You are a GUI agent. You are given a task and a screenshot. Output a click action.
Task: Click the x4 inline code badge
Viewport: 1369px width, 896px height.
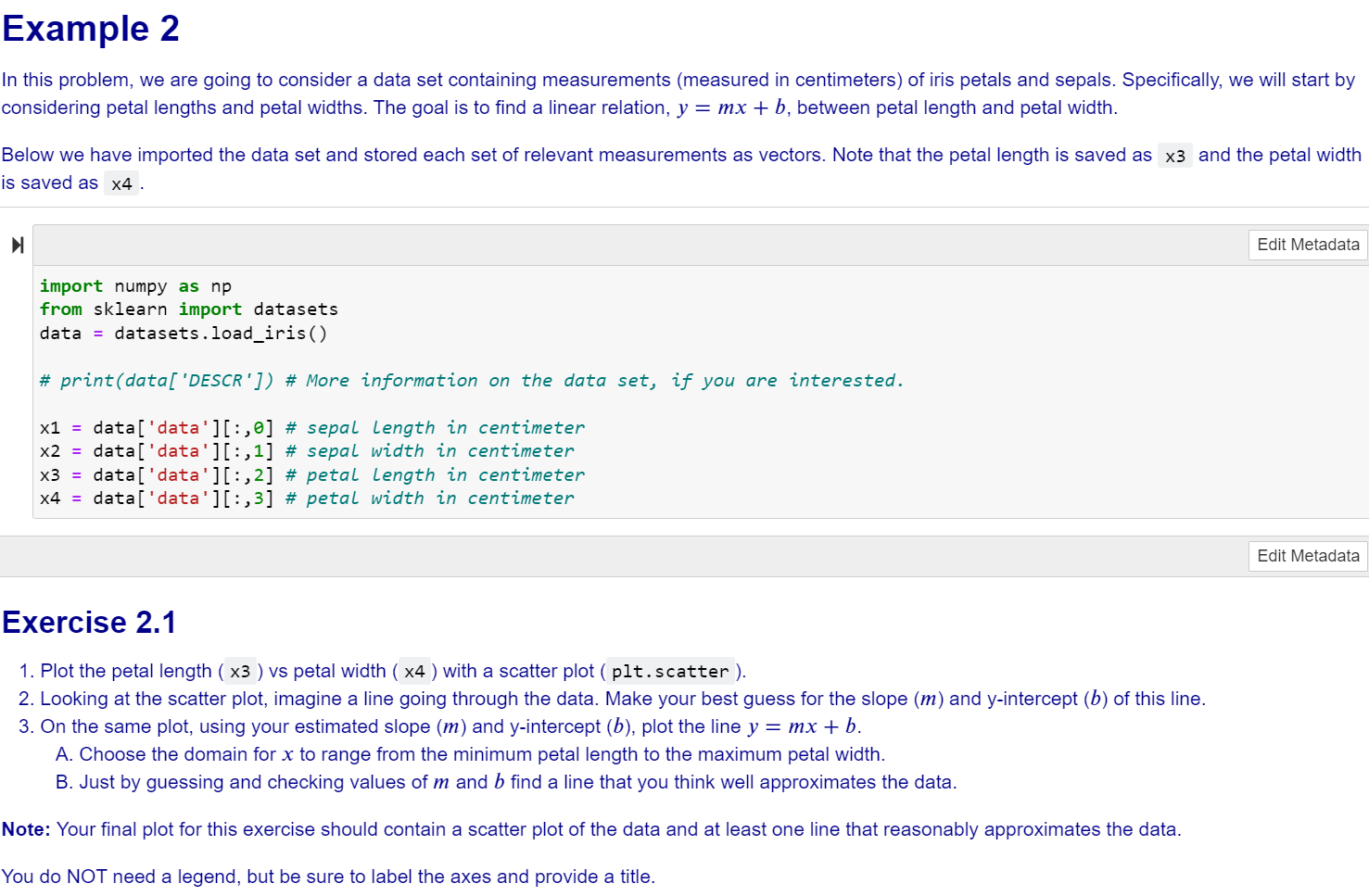pyautogui.click(x=121, y=183)
